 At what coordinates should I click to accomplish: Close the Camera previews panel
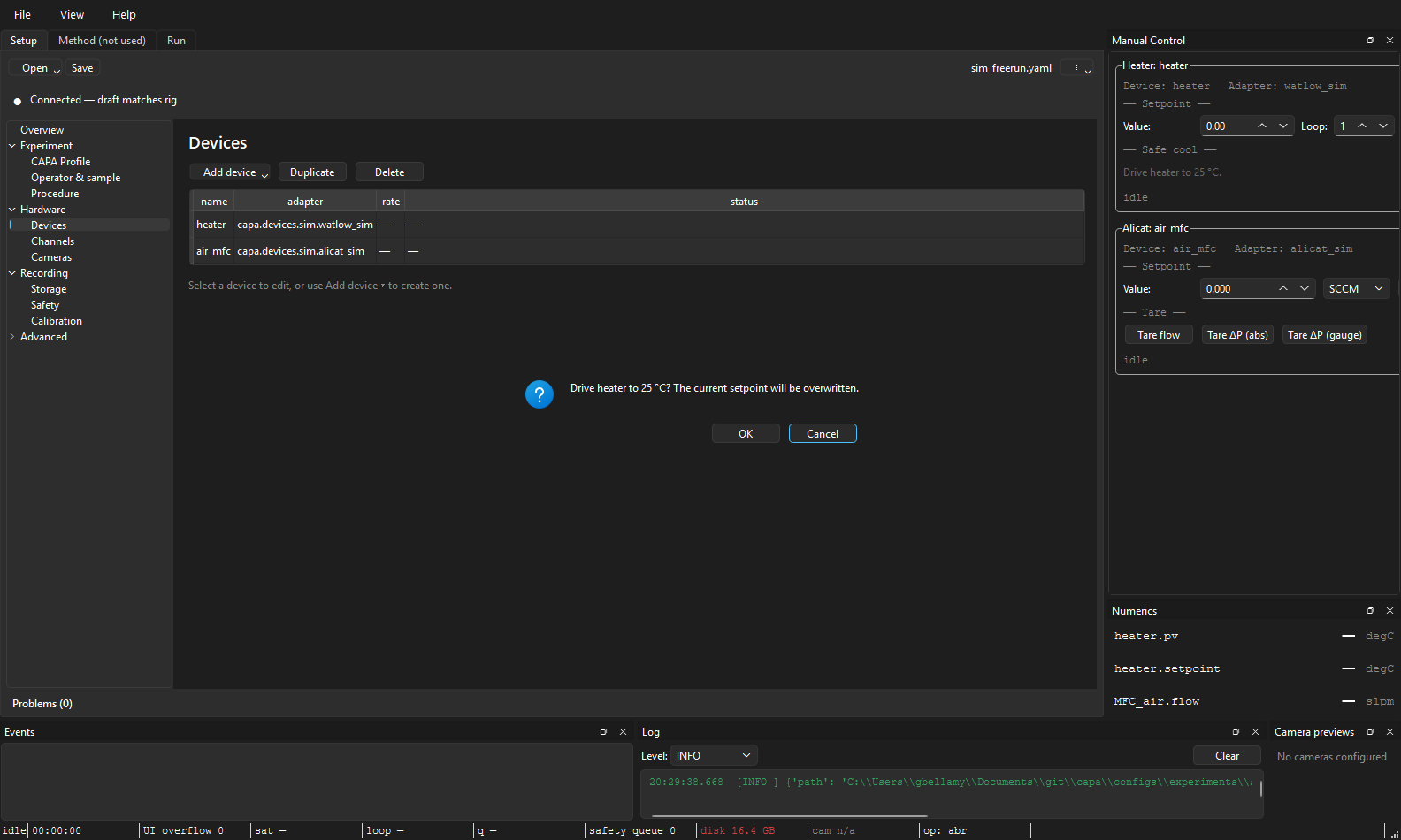[1390, 732]
